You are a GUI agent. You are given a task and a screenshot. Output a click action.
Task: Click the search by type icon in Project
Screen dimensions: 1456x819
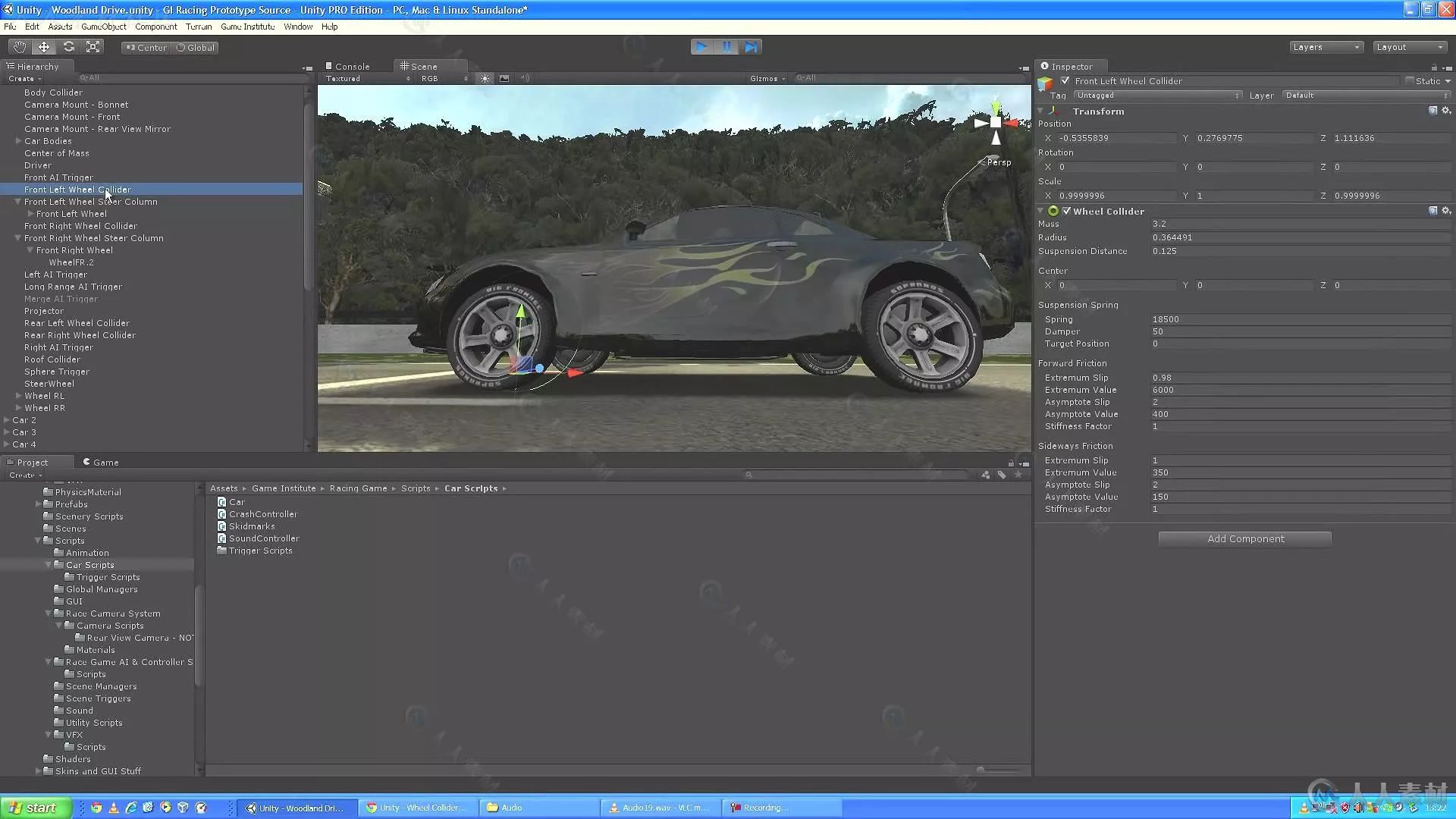[x=985, y=475]
